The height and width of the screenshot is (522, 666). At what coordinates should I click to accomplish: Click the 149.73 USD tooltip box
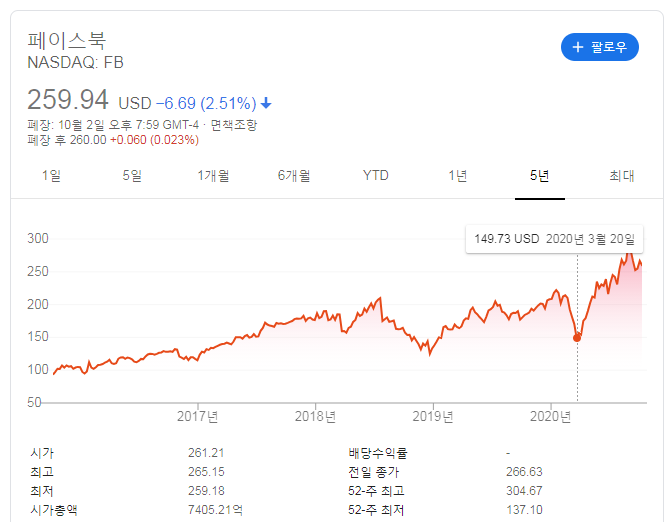point(554,239)
